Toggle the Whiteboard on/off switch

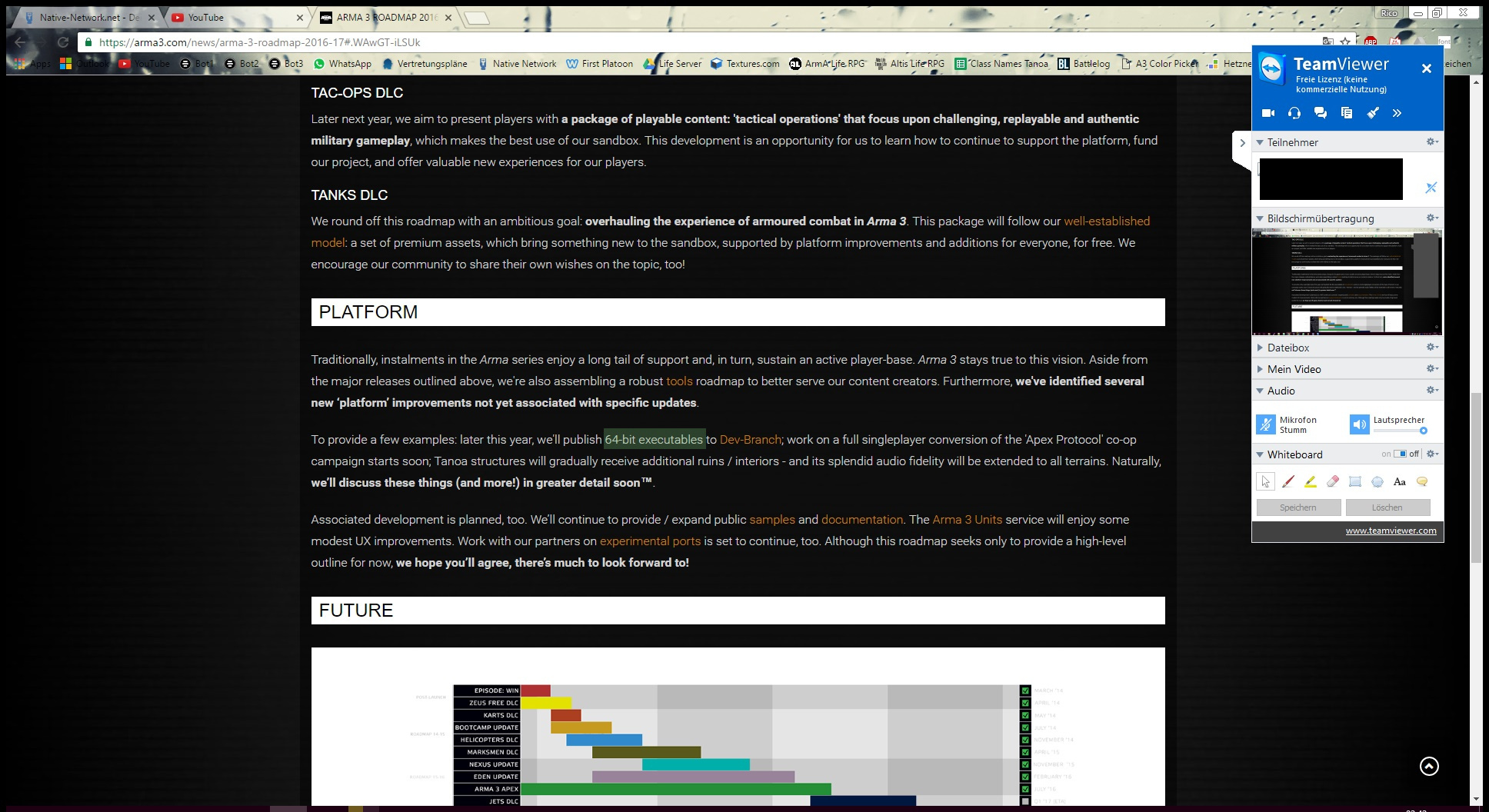pyautogui.click(x=1400, y=454)
